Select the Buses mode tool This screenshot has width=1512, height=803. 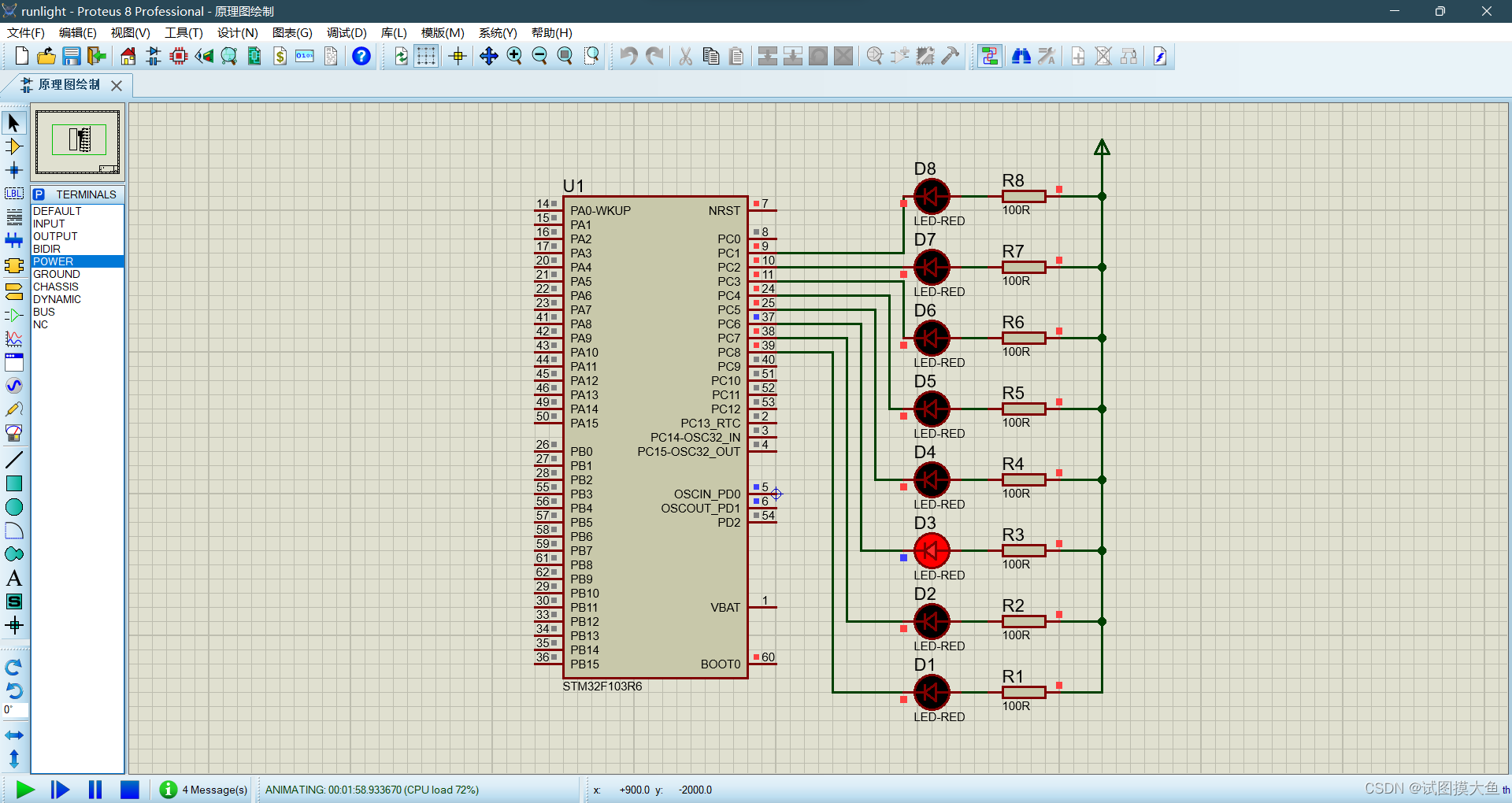tap(14, 240)
